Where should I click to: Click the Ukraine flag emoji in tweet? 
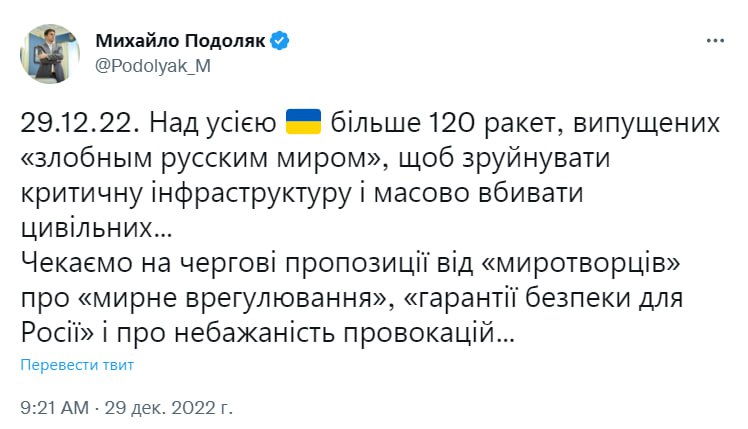[x=304, y=124]
